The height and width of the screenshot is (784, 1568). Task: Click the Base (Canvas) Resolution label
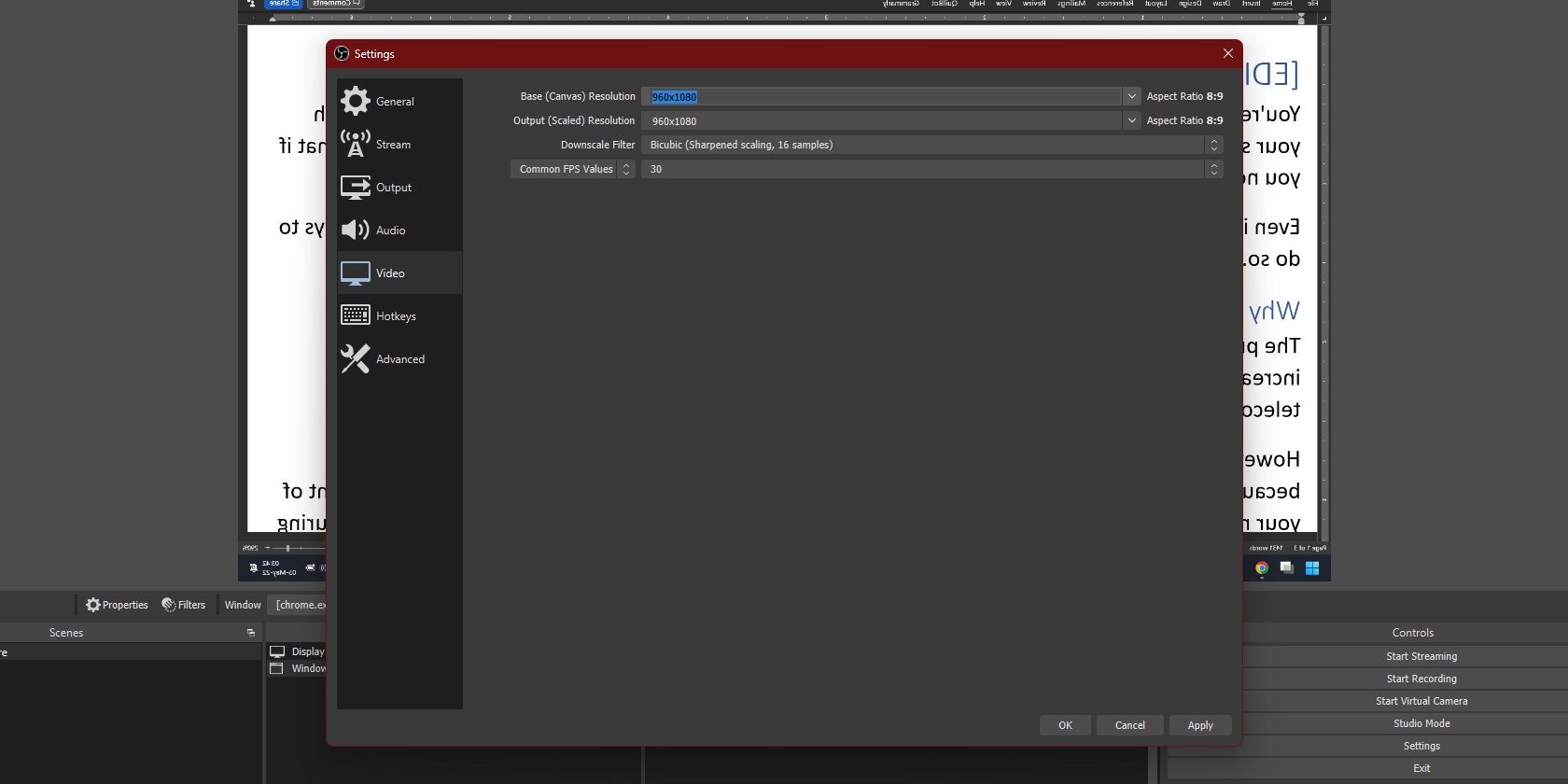tap(578, 96)
